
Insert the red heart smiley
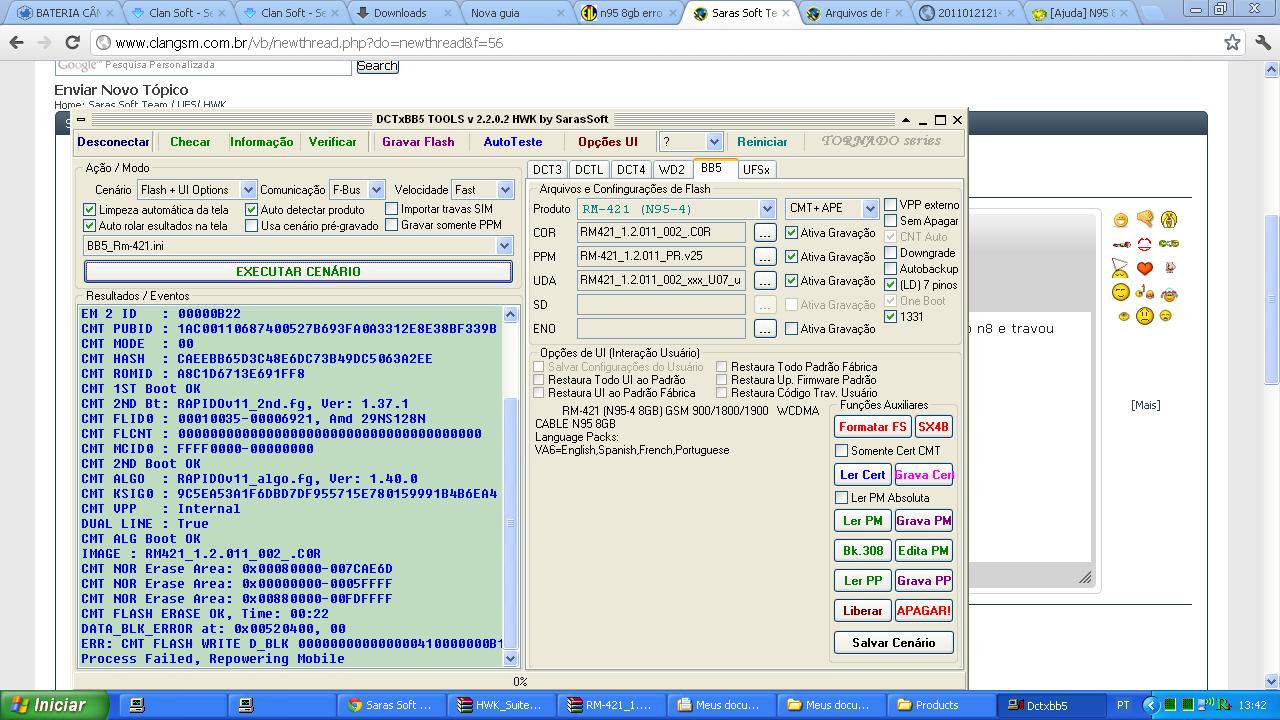1145,268
